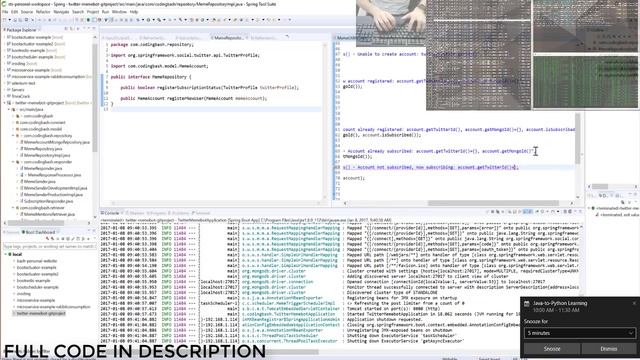Collapse the src/main/java source folder
The height and width of the screenshot is (360, 640).
pos(9,109)
